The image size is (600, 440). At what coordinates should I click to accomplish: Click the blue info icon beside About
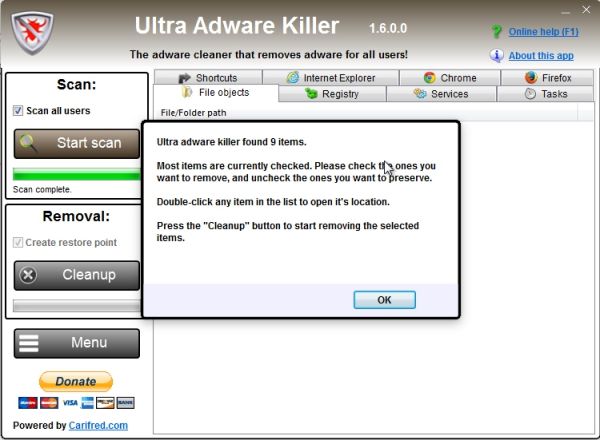[496, 55]
